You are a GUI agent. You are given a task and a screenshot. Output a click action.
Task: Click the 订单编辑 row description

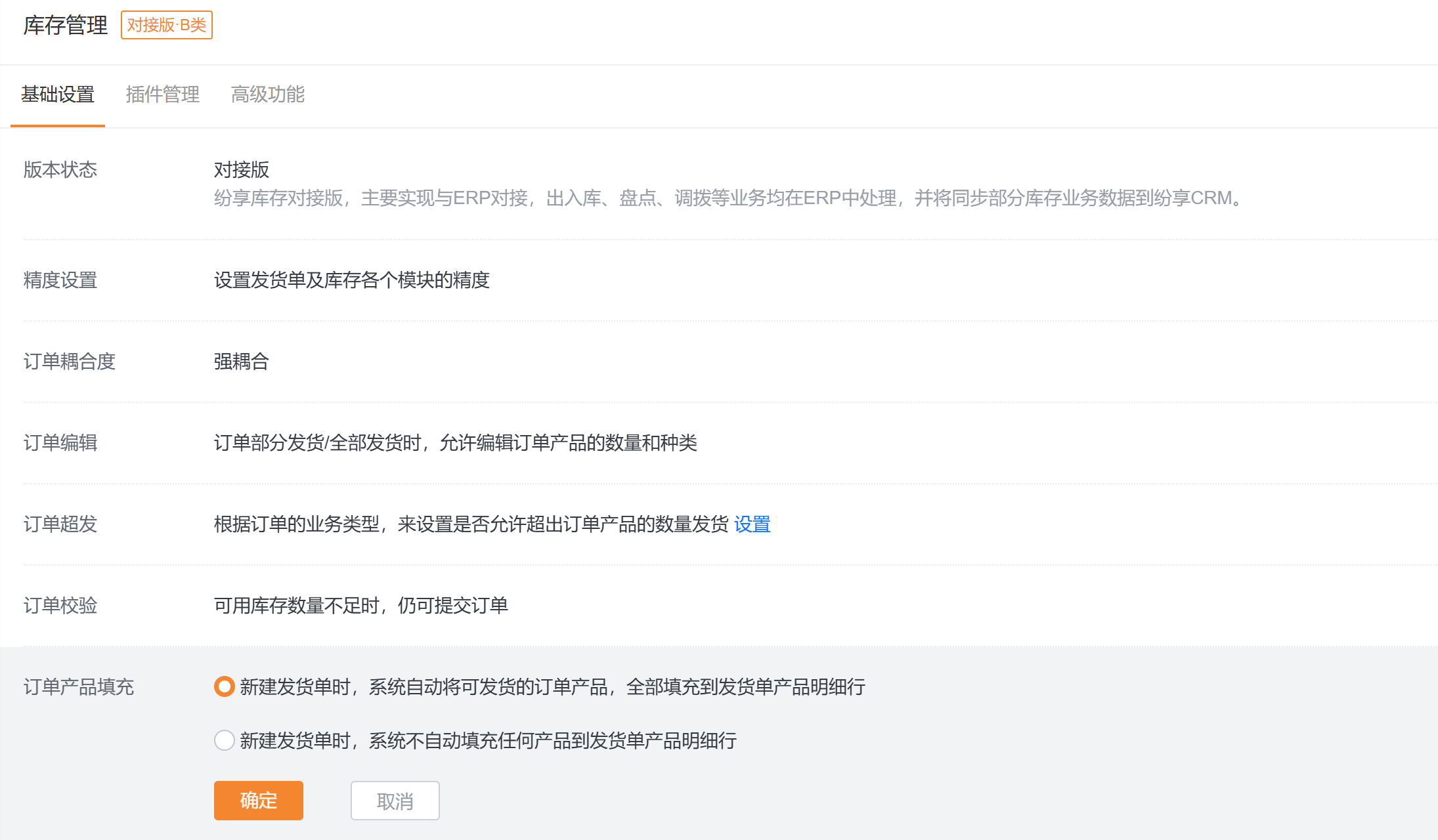coord(455,443)
